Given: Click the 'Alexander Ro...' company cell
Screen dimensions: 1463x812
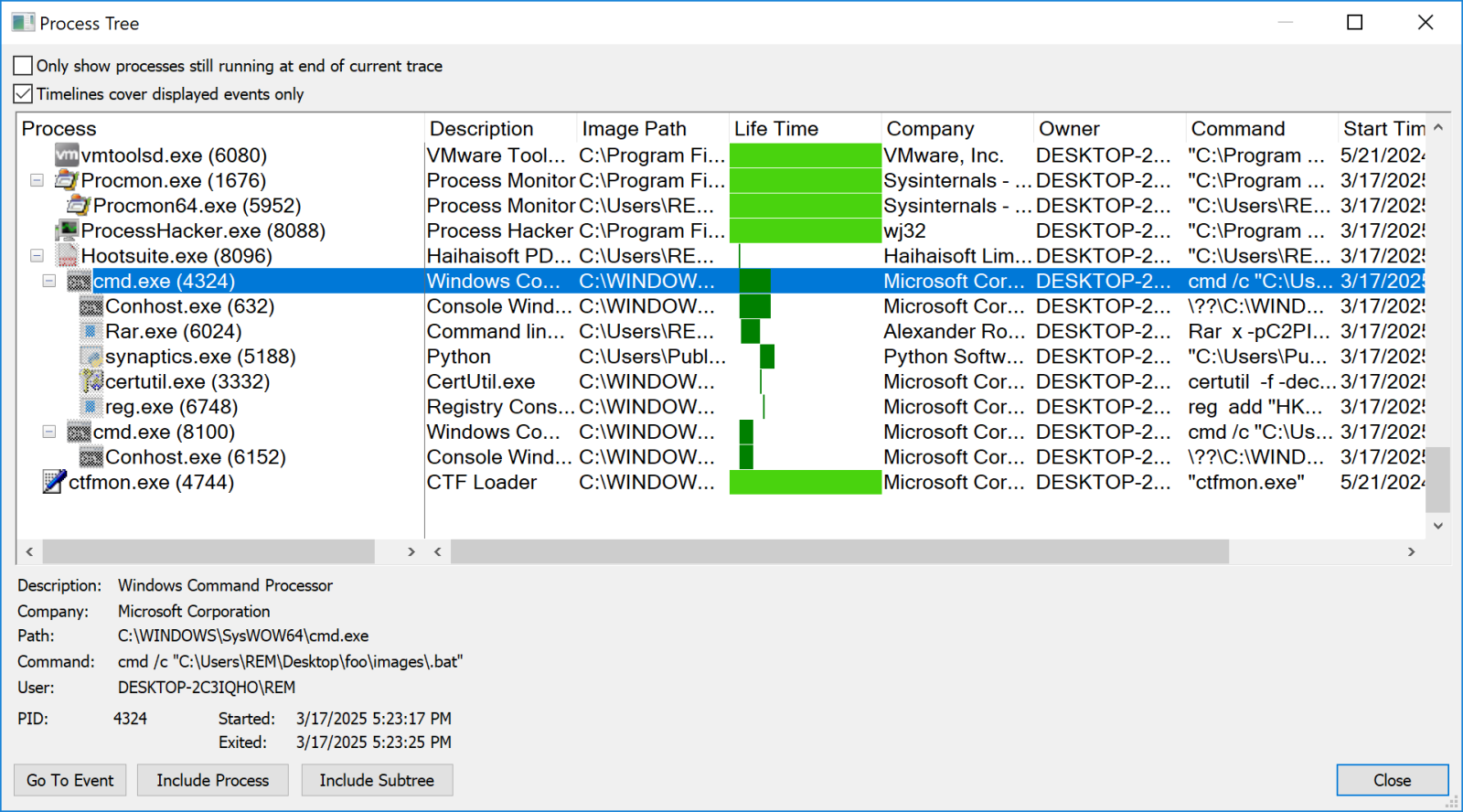Looking at the screenshot, I should [x=954, y=331].
